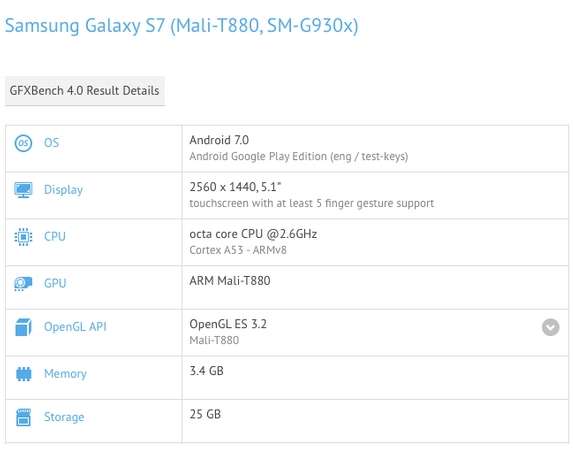Select the Storage label
The image size is (573, 466).
(x=64, y=417)
